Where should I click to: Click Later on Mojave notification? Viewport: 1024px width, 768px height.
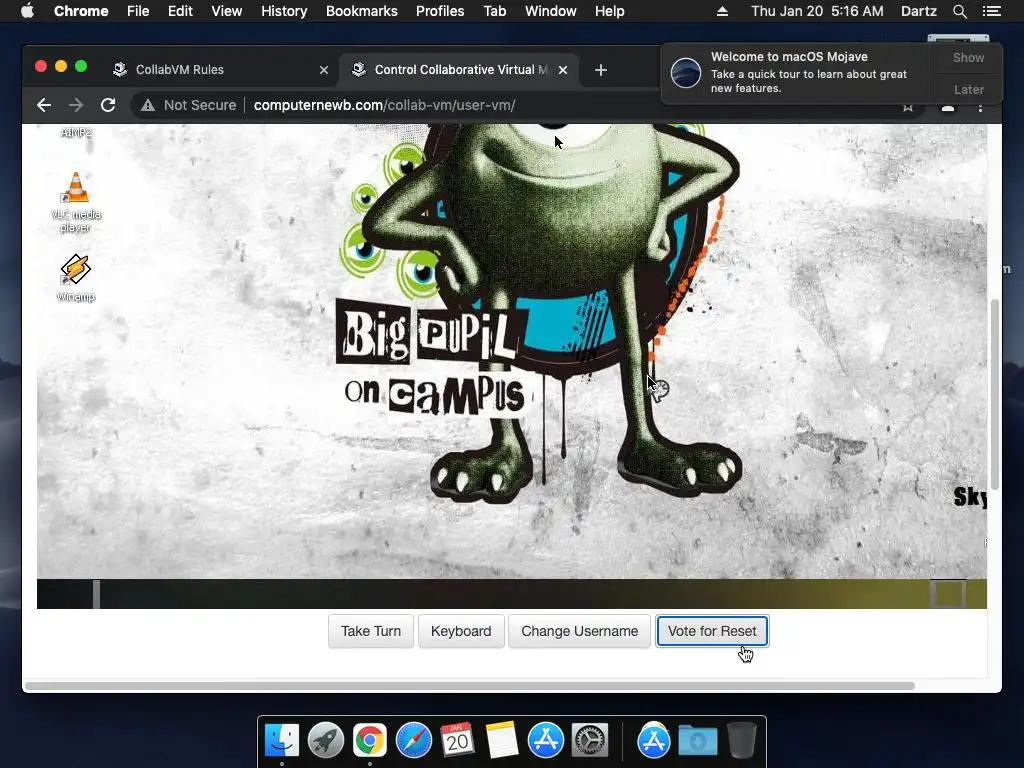(968, 89)
